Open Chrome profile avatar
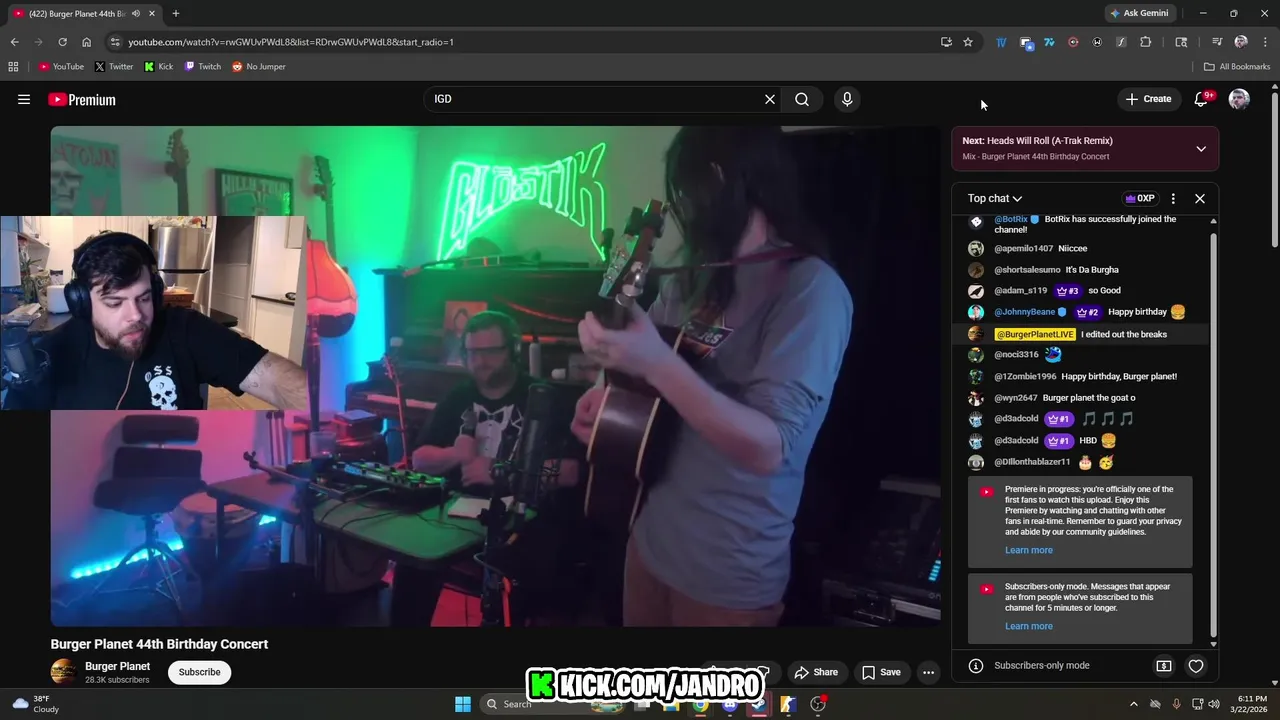The height and width of the screenshot is (720, 1280). [1241, 42]
